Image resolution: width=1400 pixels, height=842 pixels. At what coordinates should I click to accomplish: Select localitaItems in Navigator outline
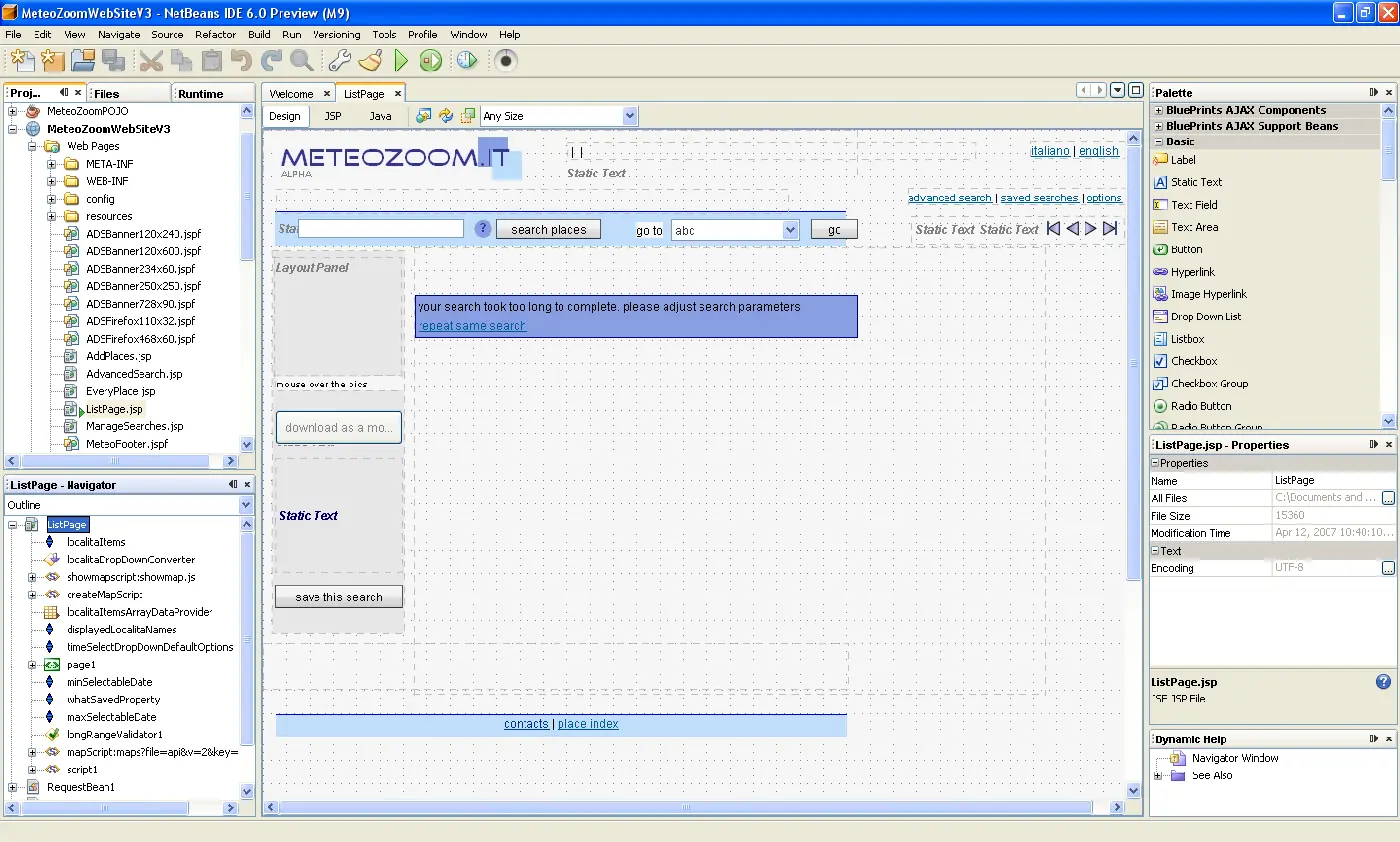pyautogui.click(x=96, y=542)
